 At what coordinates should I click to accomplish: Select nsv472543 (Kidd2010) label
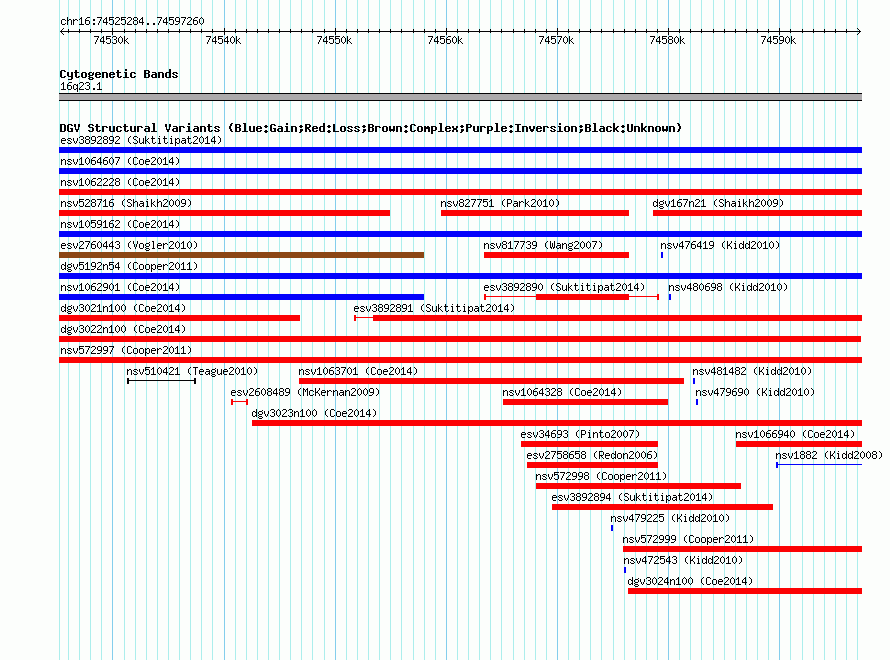pos(683,560)
